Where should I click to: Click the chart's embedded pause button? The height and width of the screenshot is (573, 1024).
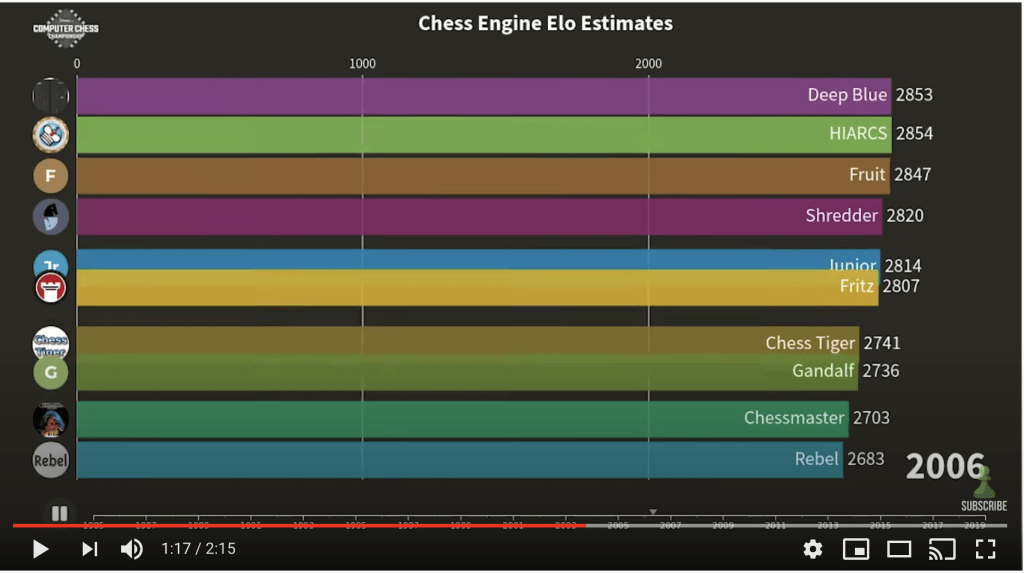pyautogui.click(x=59, y=513)
